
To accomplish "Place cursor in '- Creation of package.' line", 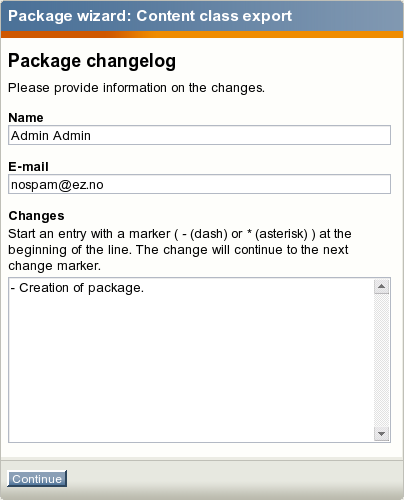I will pos(77,288).
